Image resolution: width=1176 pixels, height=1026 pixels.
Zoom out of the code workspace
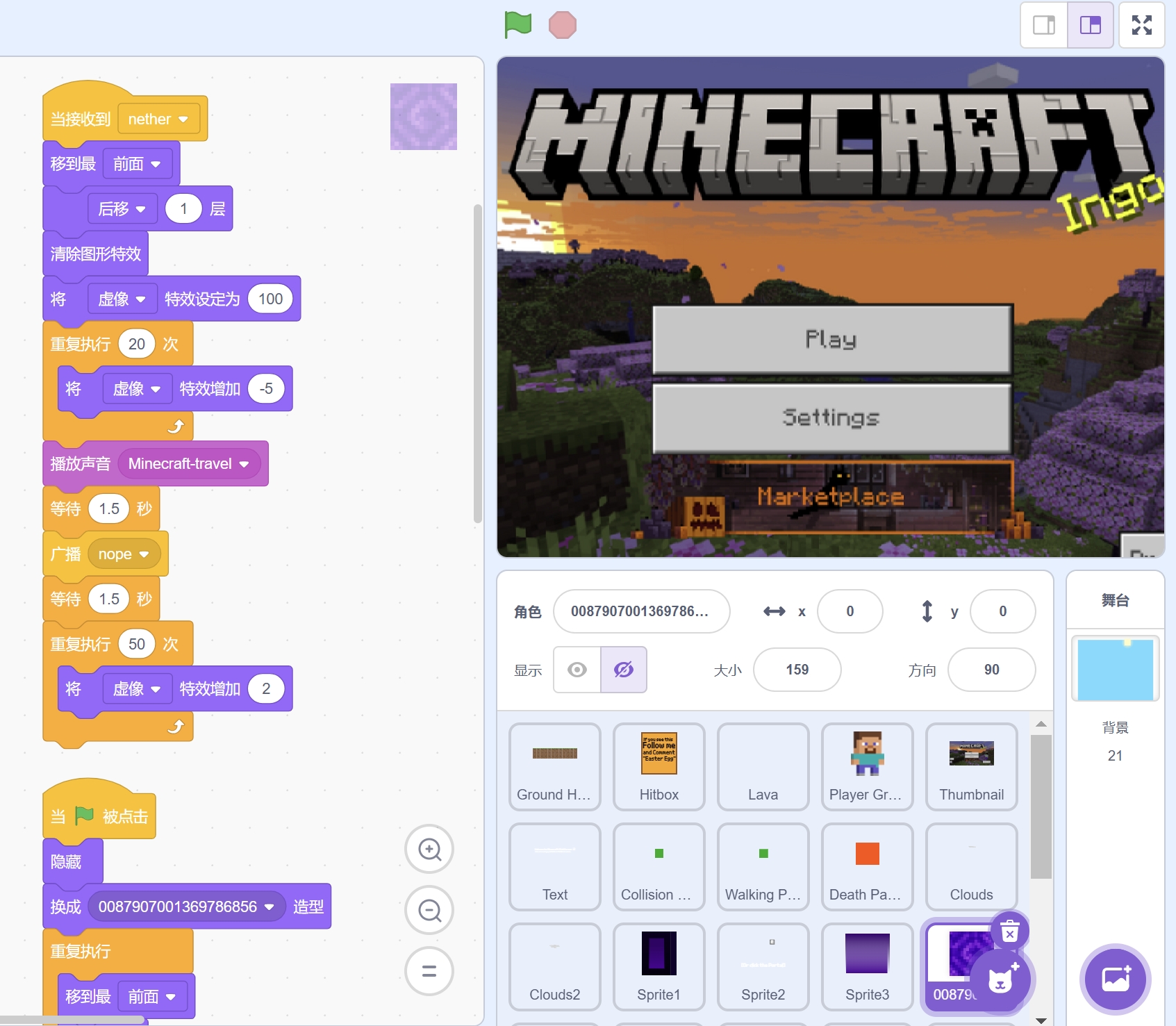click(429, 910)
